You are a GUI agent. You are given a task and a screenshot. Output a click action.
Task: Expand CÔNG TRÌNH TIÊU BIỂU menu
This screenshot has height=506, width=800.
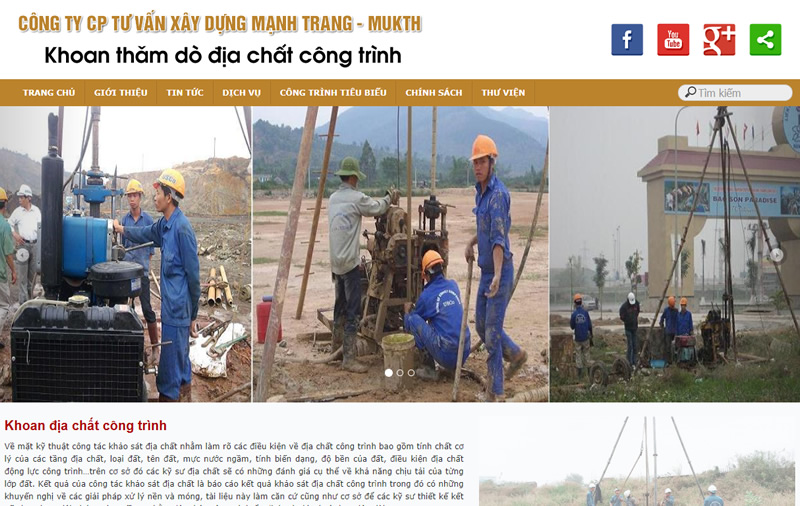point(333,93)
